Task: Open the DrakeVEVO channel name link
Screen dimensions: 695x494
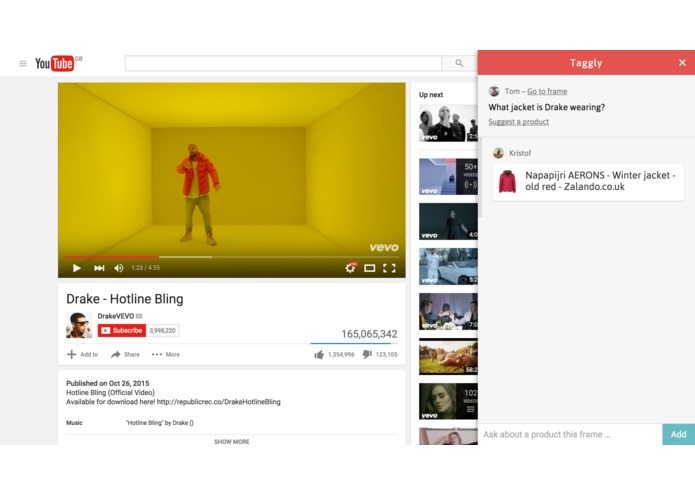Action: tap(116, 316)
